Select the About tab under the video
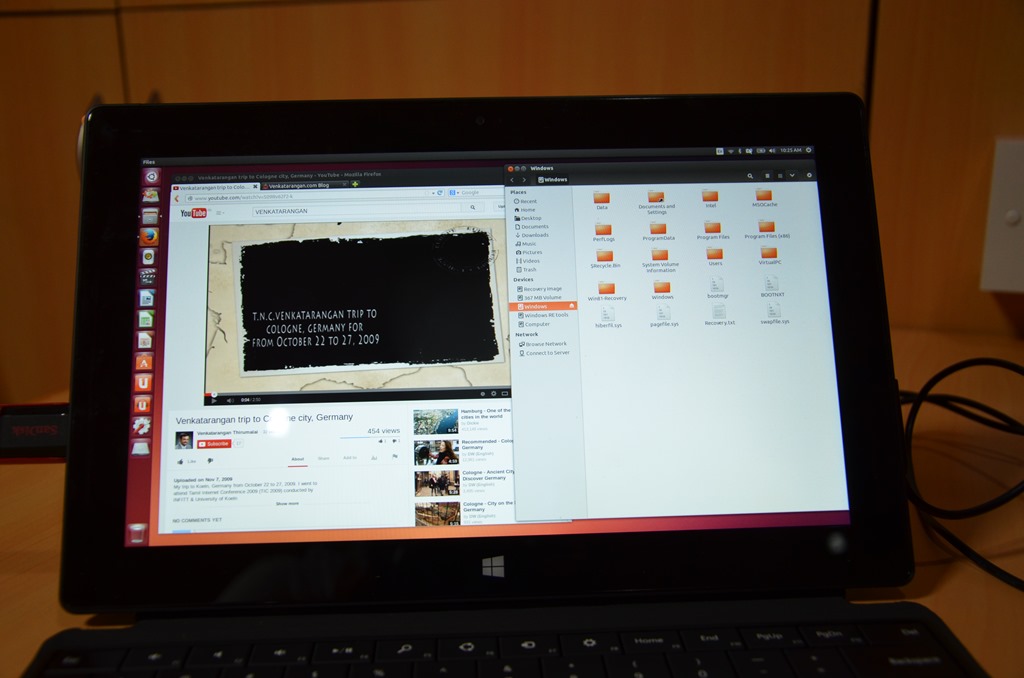Screen dimensions: 1024x678 (x=297, y=458)
